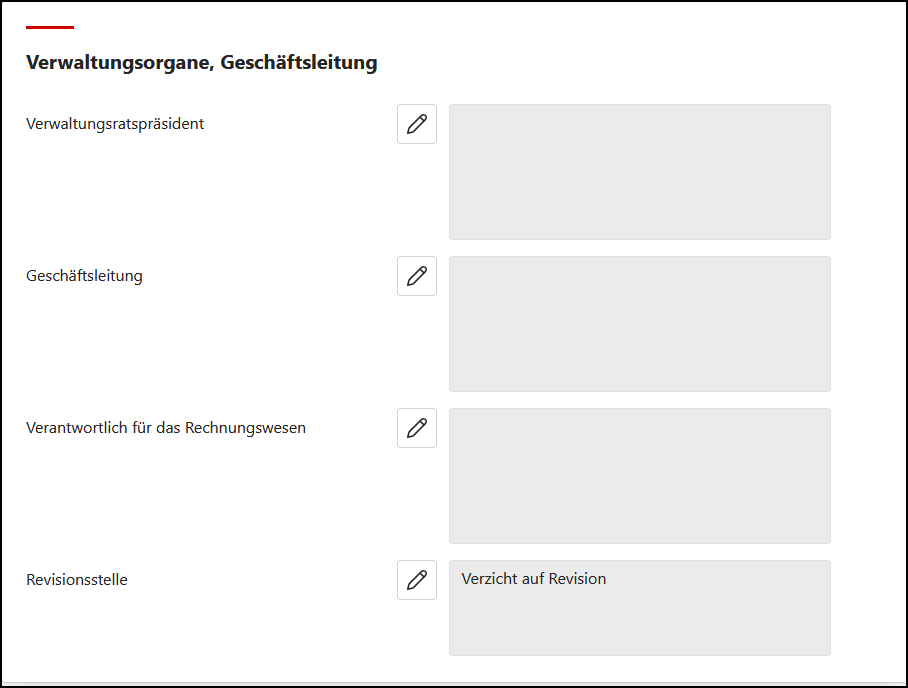Edit the Verwaltungsratspräsident entry via pencil icon
908x688 pixels.
click(417, 124)
